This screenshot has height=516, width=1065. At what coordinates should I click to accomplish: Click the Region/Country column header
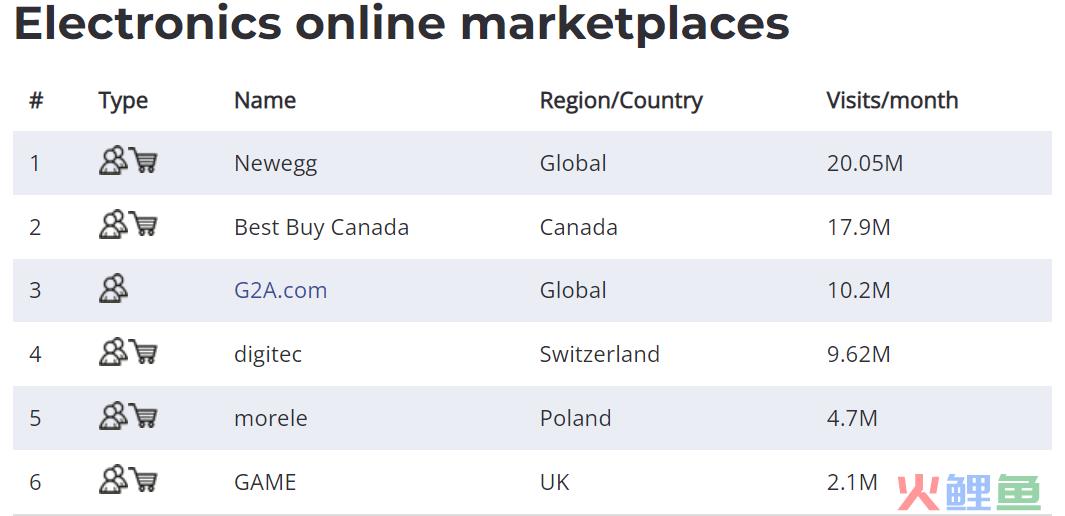[x=621, y=100]
